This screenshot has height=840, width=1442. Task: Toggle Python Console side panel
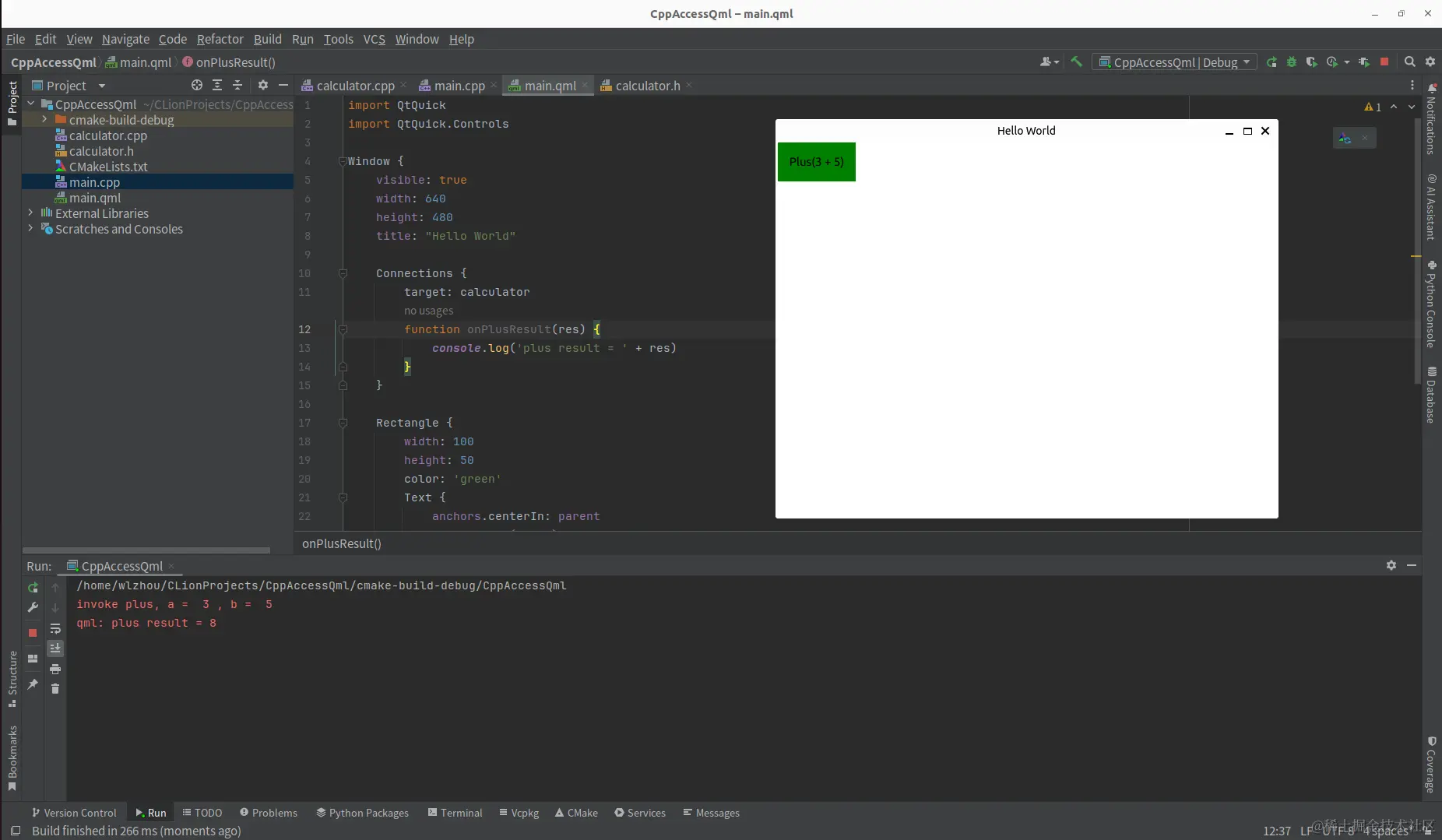pos(1431,304)
